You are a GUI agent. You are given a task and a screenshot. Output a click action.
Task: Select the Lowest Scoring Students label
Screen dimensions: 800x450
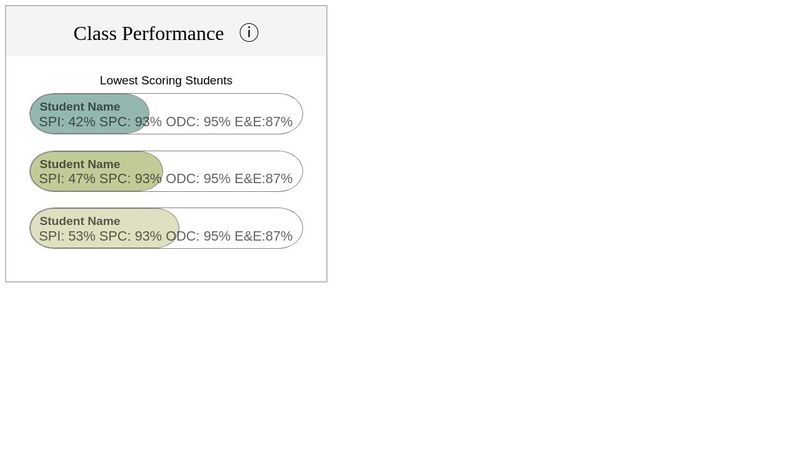[x=166, y=80]
